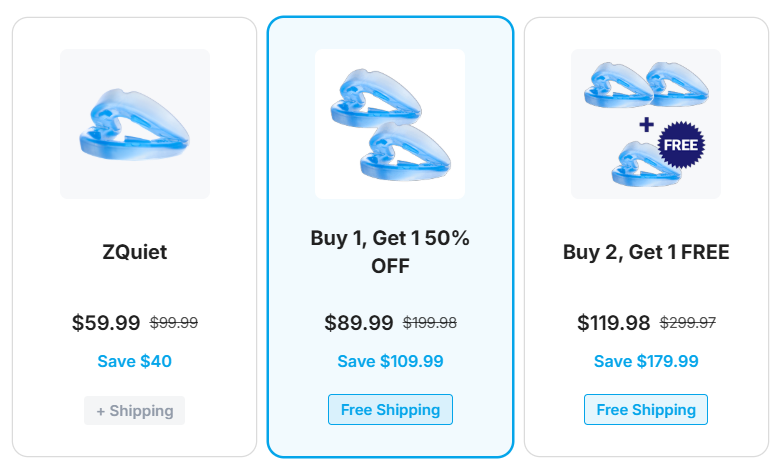Click the single ZQuiet mouthpiece image
This screenshot has width=781, height=472.
(x=135, y=124)
